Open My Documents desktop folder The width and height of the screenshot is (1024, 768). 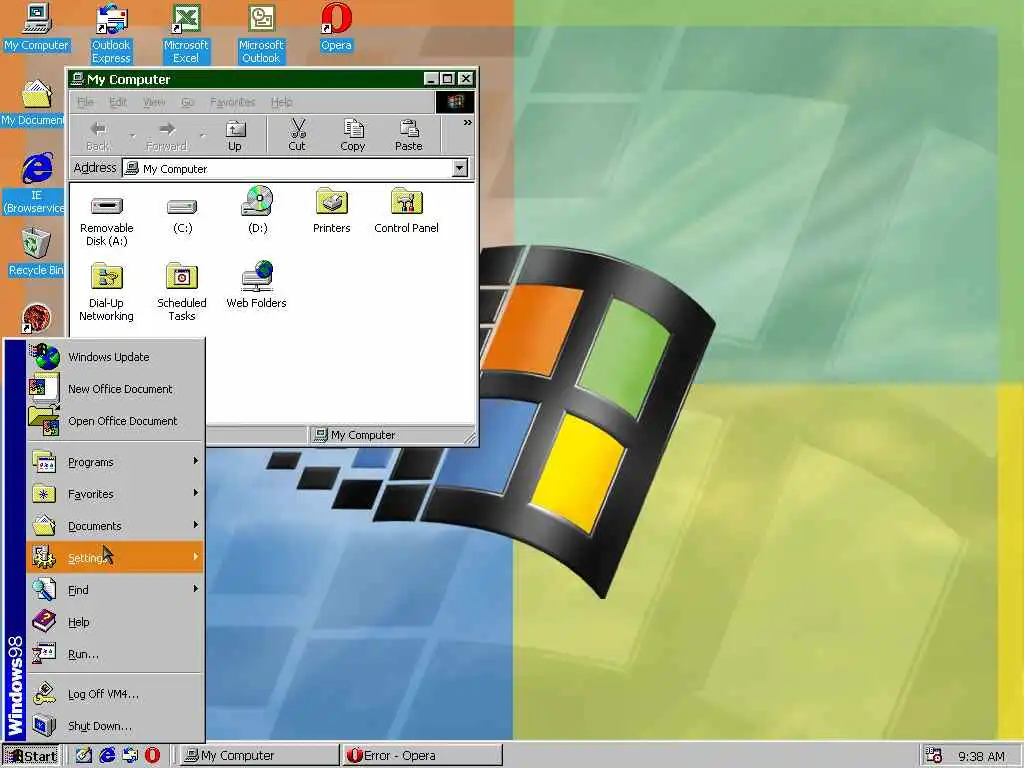(33, 103)
